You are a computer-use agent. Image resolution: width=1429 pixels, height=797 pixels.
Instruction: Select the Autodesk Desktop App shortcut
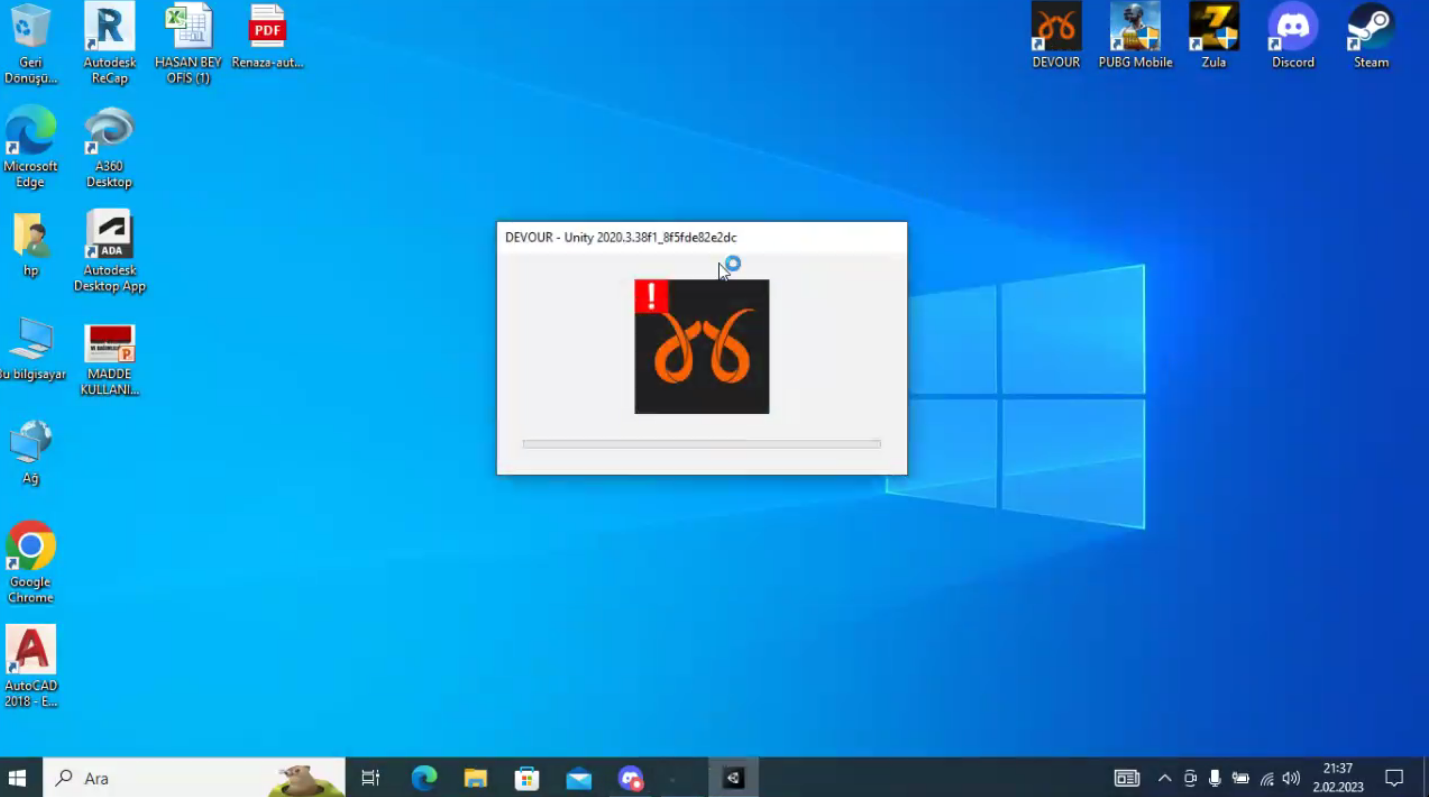click(109, 251)
